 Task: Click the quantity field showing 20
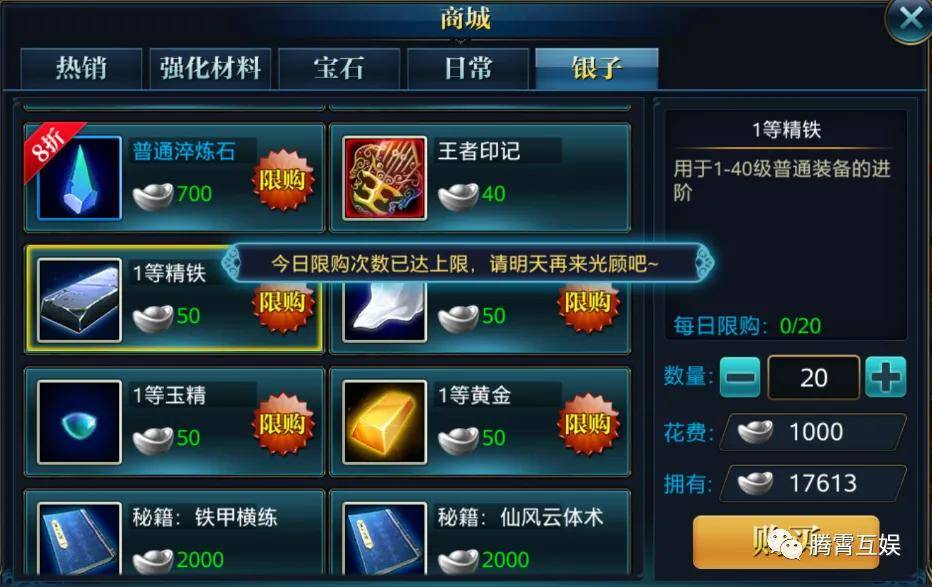coord(814,377)
